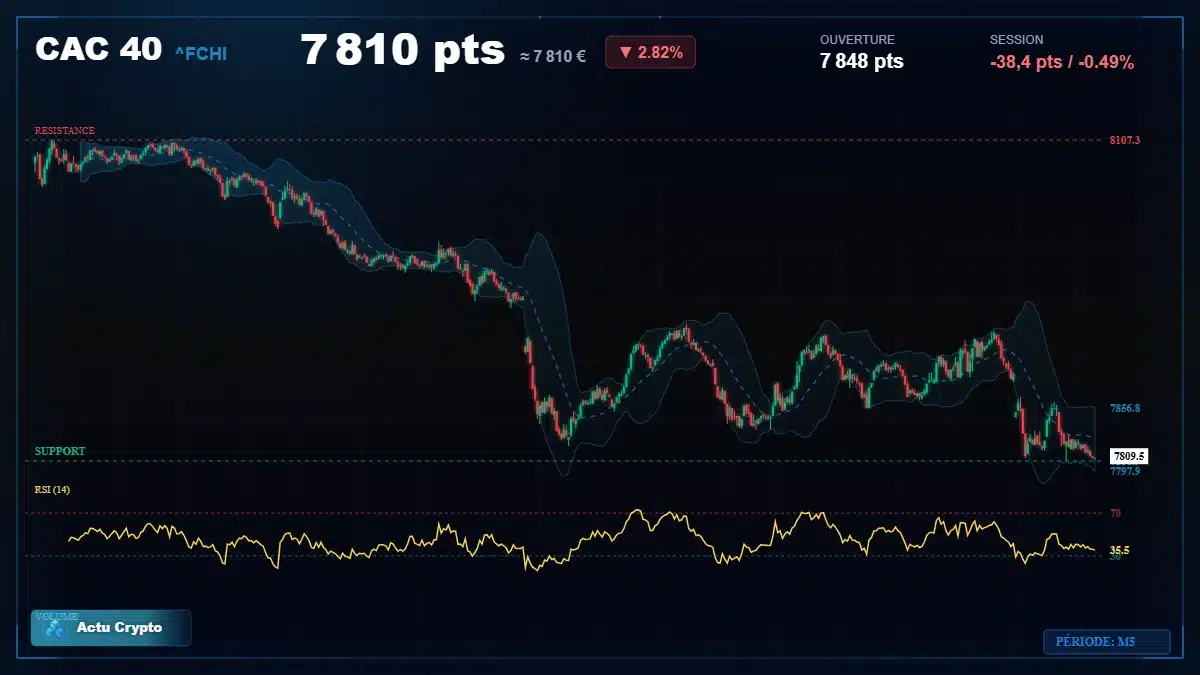
Task: Open the Actu Crypto badge
Action: pyautogui.click(x=111, y=628)
